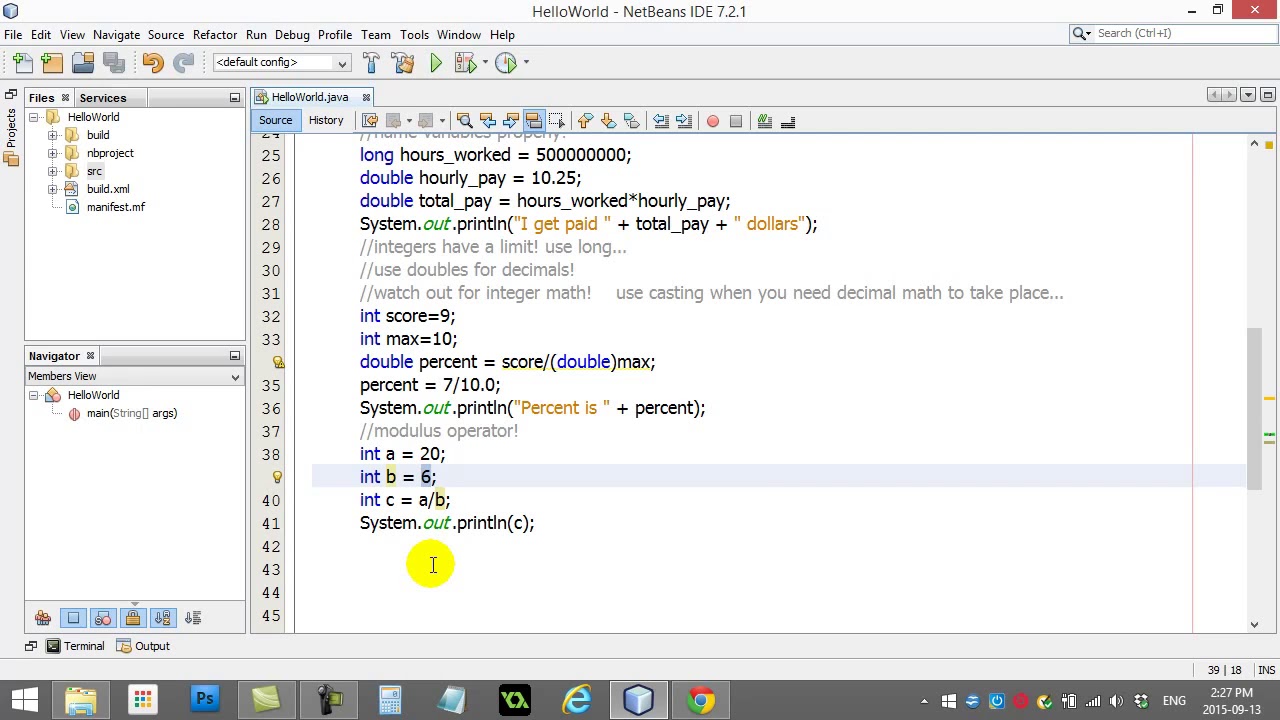Screen dimensions: 1280x720
Task: Open the Navigate menu
Action: tap(117, 35)
